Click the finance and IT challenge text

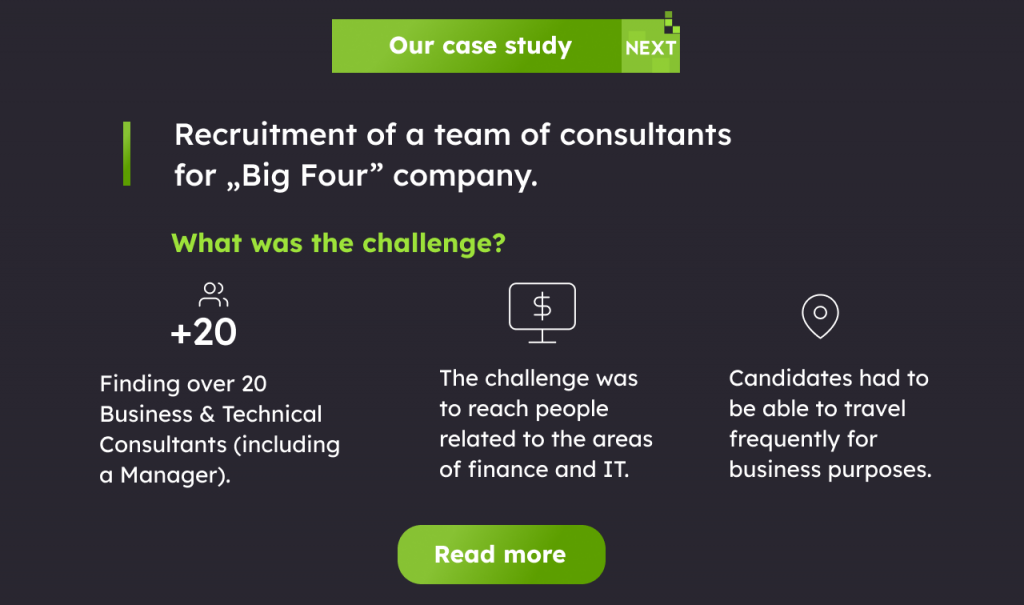546,423
